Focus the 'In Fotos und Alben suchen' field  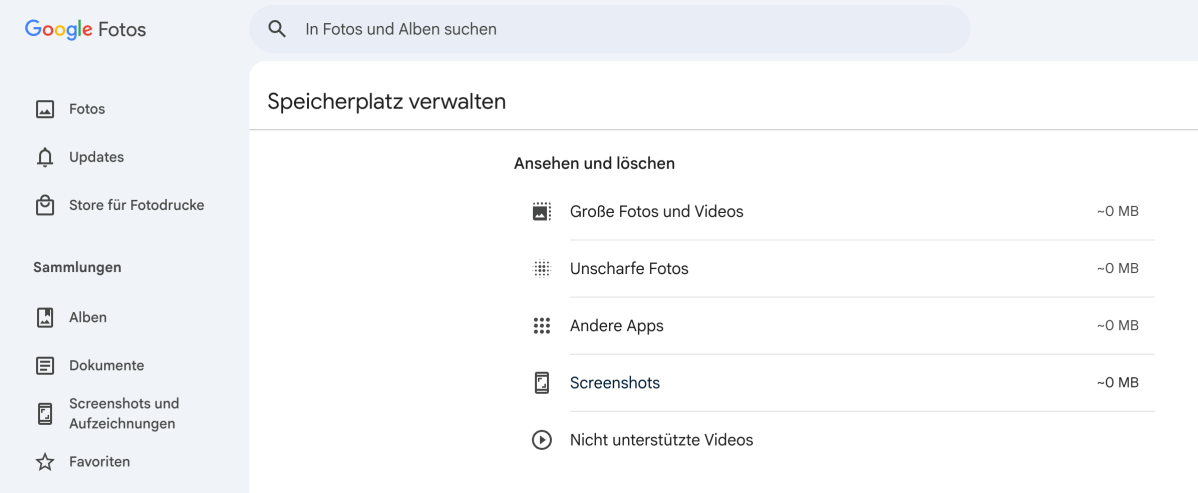click(610, 29)
